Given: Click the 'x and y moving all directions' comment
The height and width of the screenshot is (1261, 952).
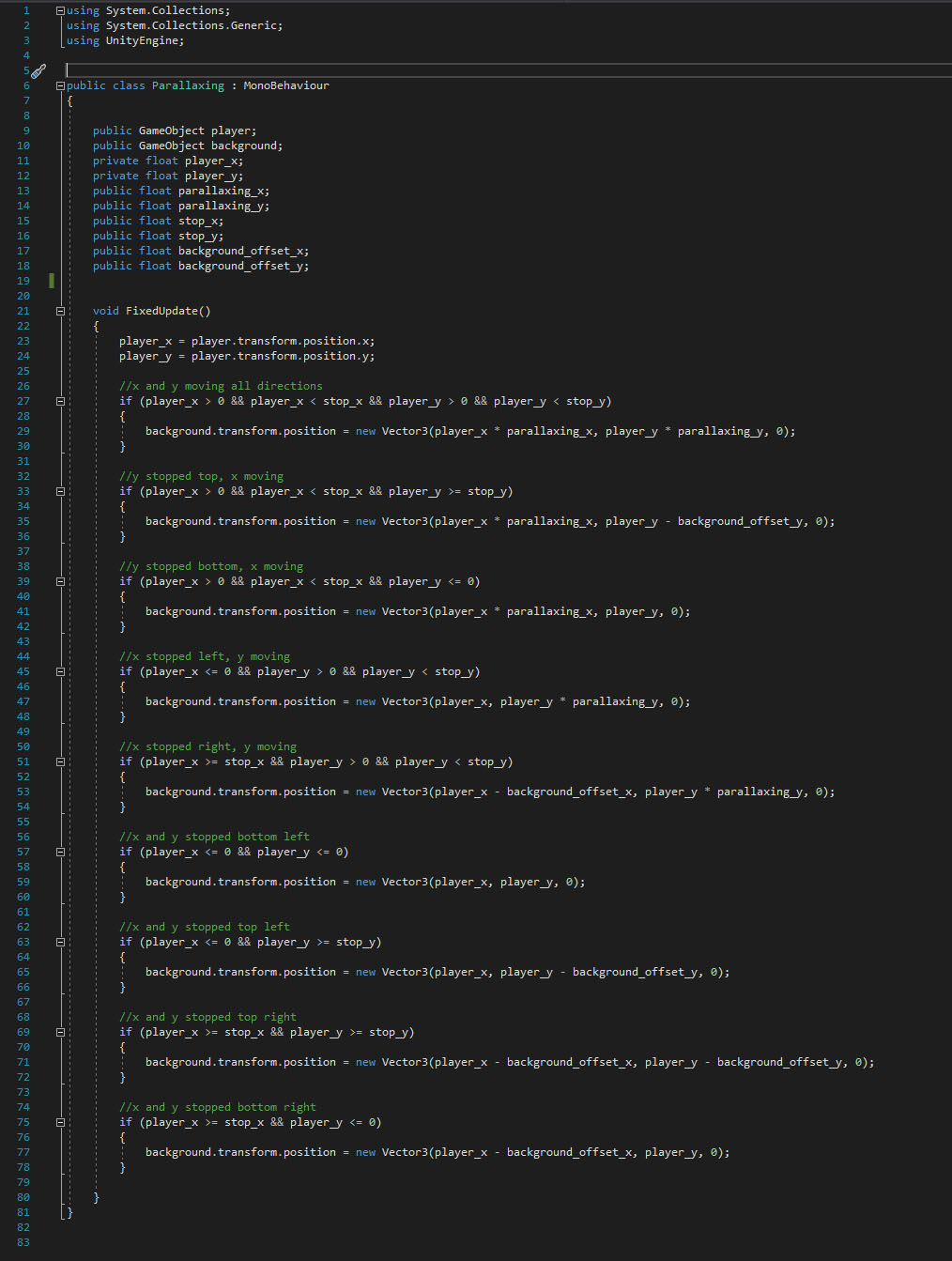Looking at the screenshot, I should [220, 386].
